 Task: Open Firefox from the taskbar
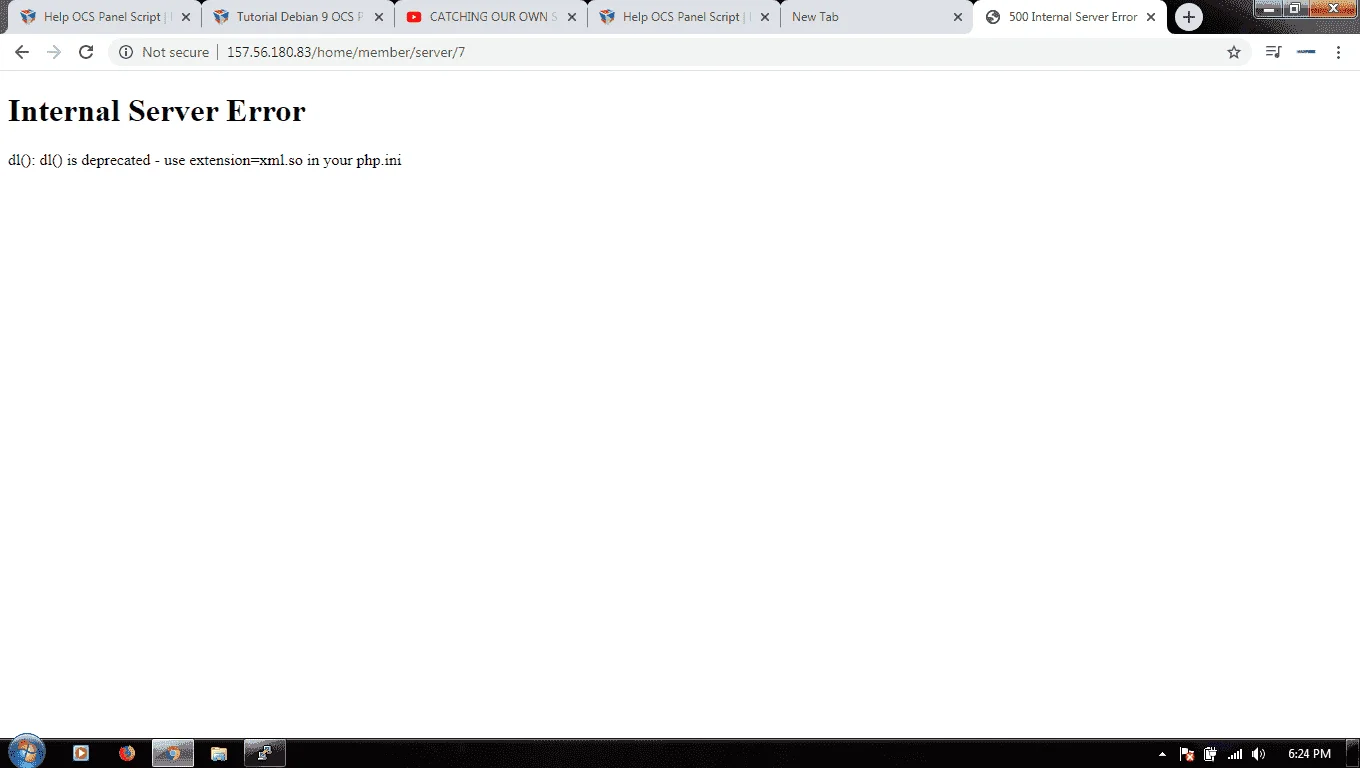click(127, 753)
